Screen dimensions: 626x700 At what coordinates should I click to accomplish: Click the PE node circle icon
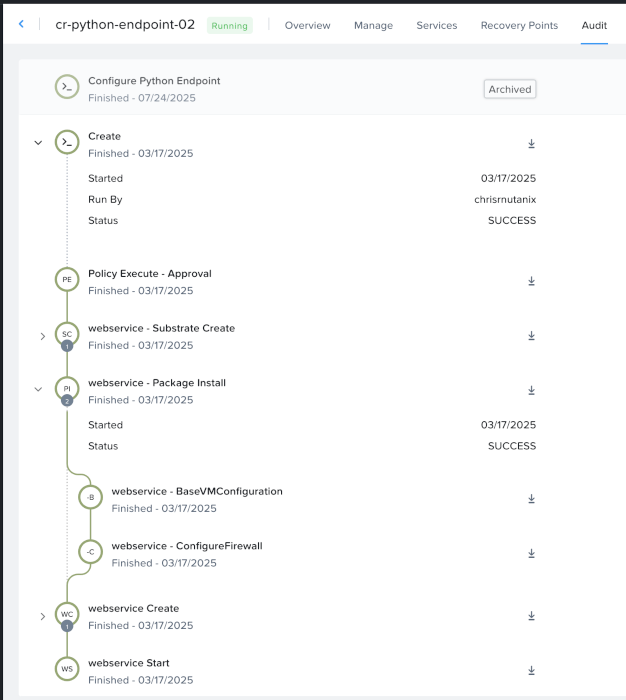tap(67, 281)
